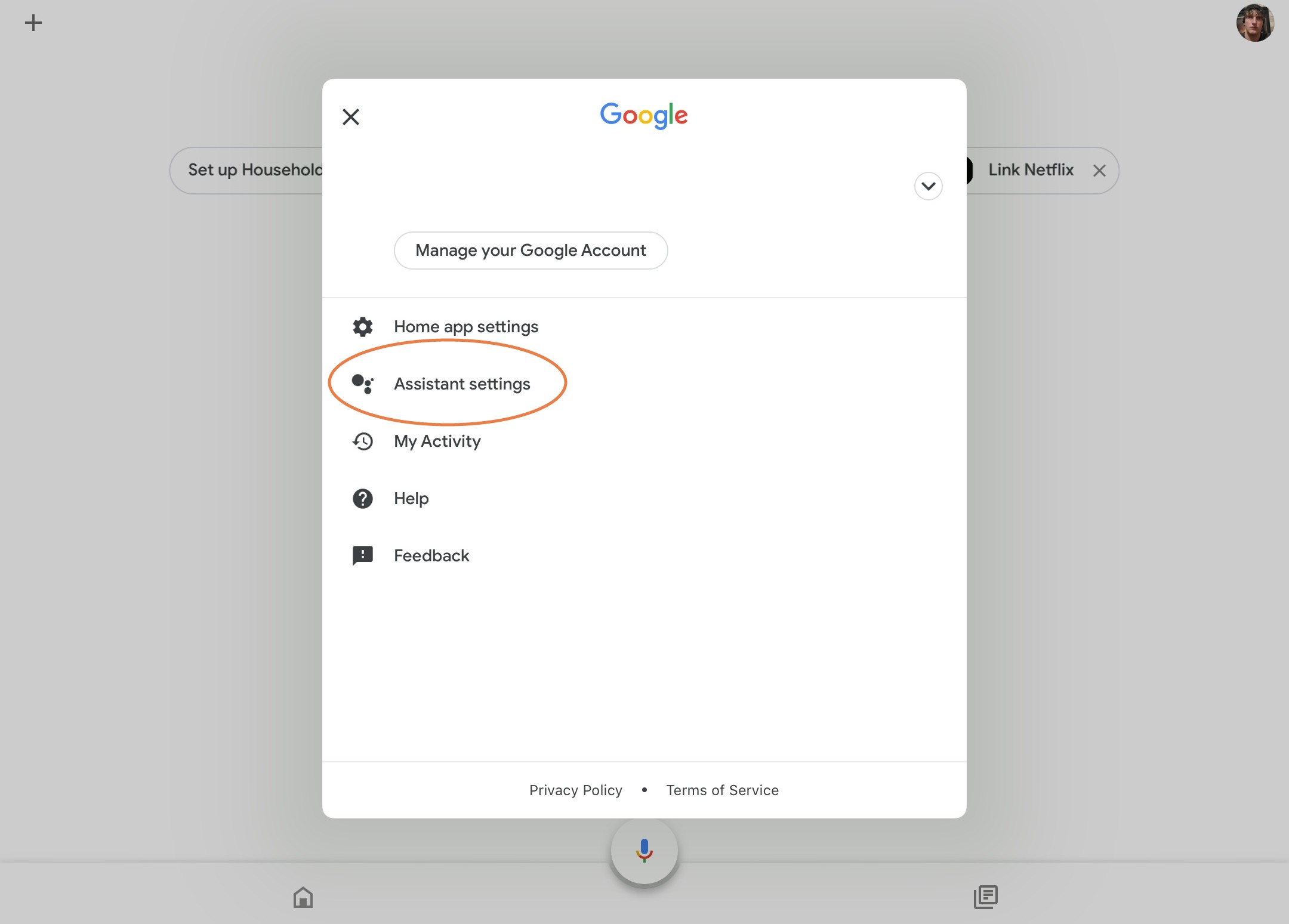Click the down arrow expander in toolbar

point(927,186)
